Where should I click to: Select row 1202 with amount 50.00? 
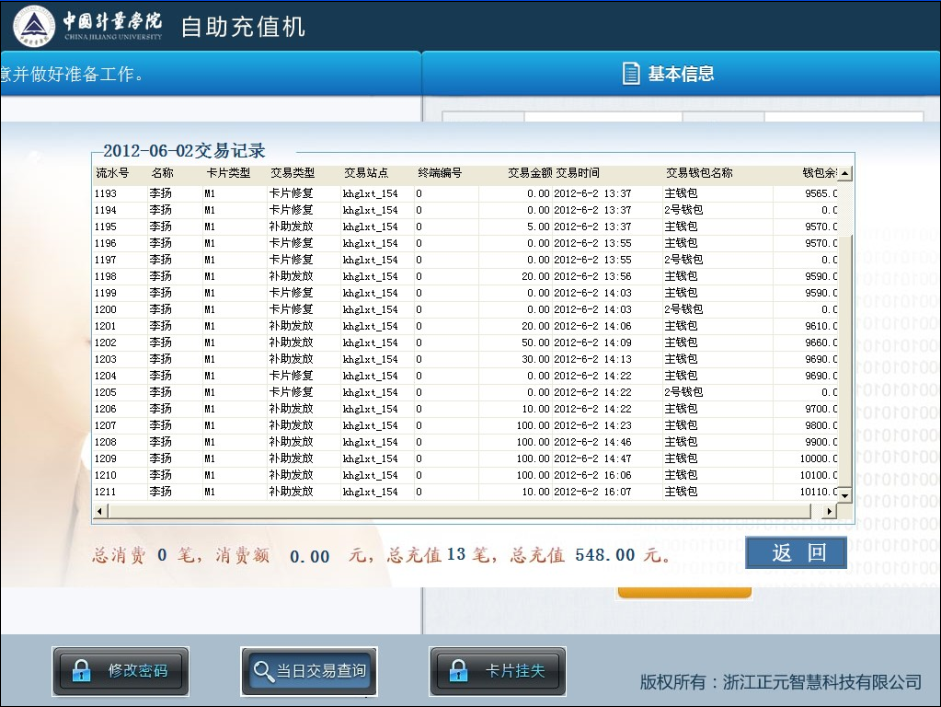click(300, 342)
